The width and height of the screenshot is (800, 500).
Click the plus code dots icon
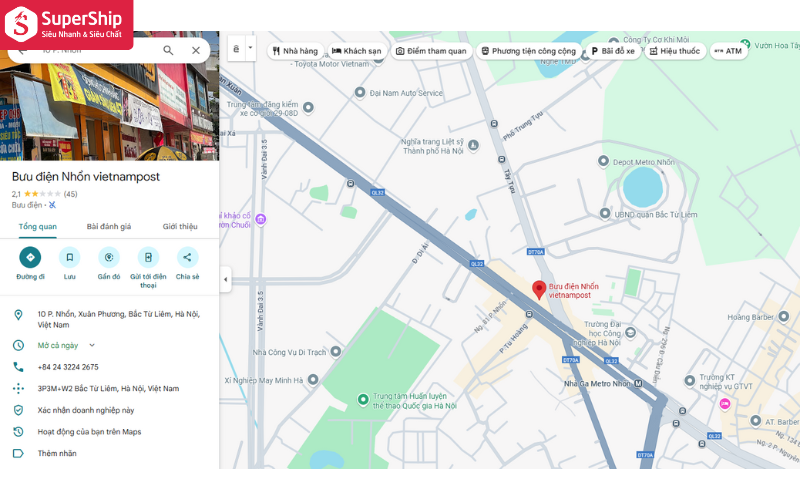pyautogui.click(x=18, y=388)
